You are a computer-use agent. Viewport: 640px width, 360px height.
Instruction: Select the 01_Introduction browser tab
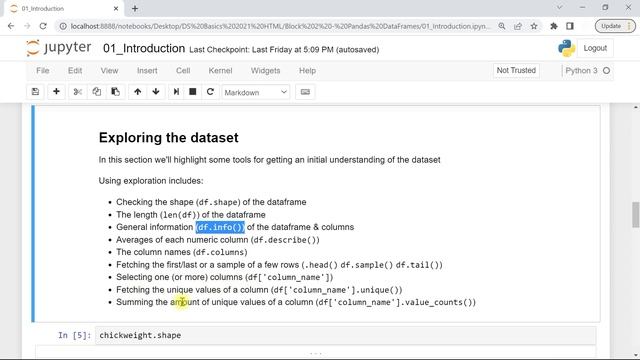coord(63,8)
